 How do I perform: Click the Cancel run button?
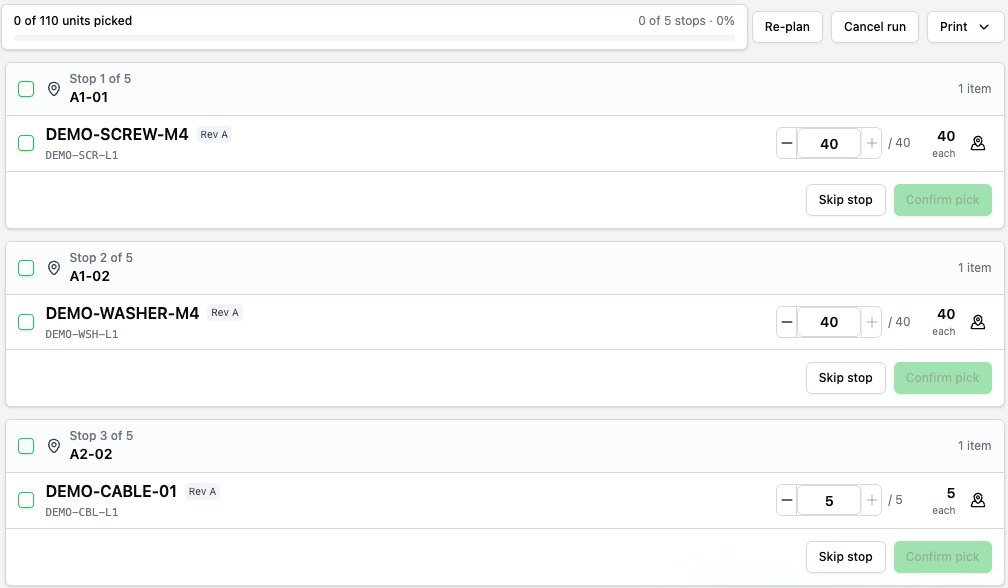pos(874,27)
